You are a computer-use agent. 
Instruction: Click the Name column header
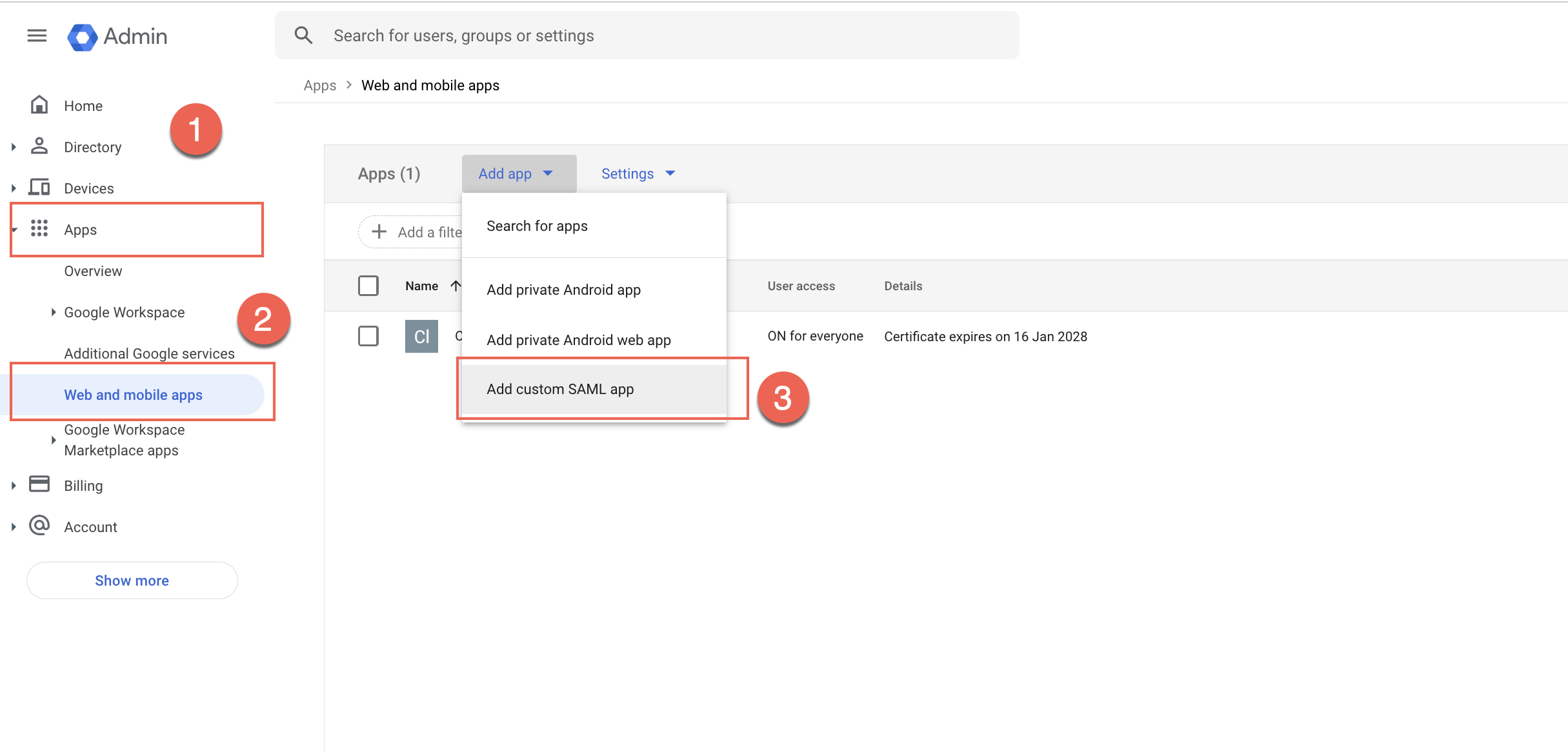tap(421, 286)
